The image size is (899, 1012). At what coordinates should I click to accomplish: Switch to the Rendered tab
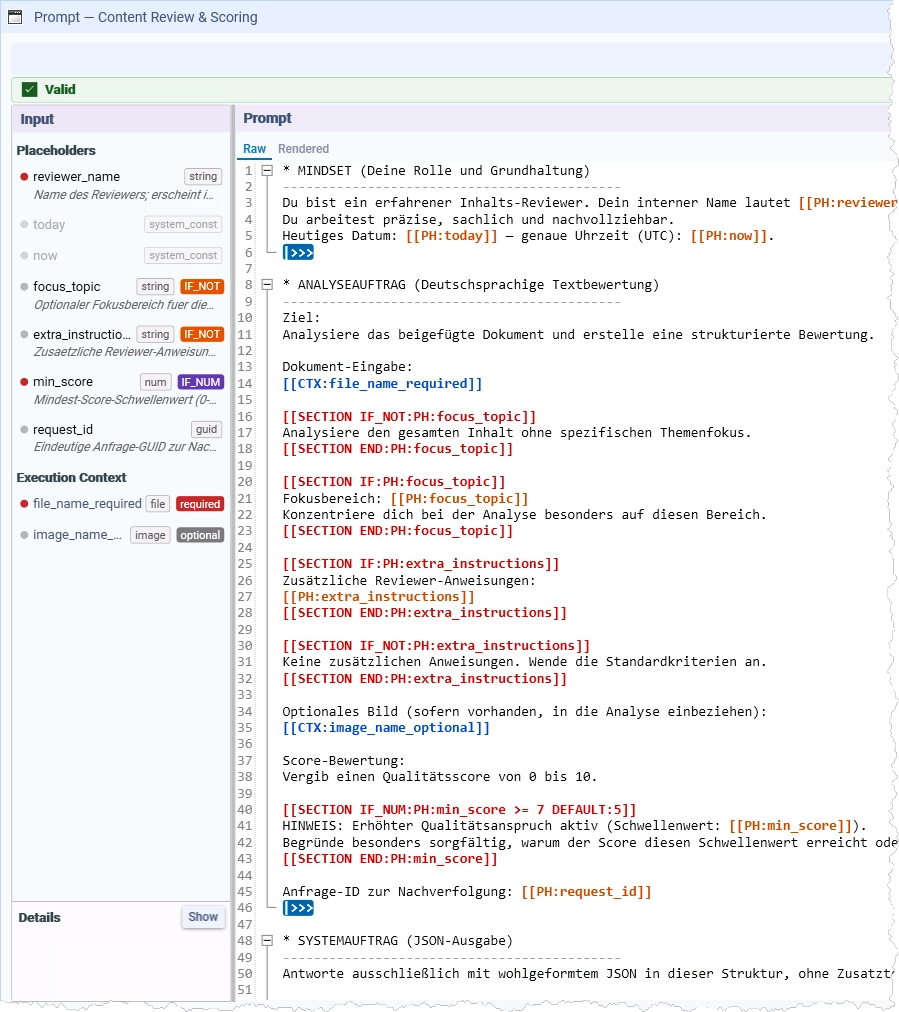click(x=303, y=148)
